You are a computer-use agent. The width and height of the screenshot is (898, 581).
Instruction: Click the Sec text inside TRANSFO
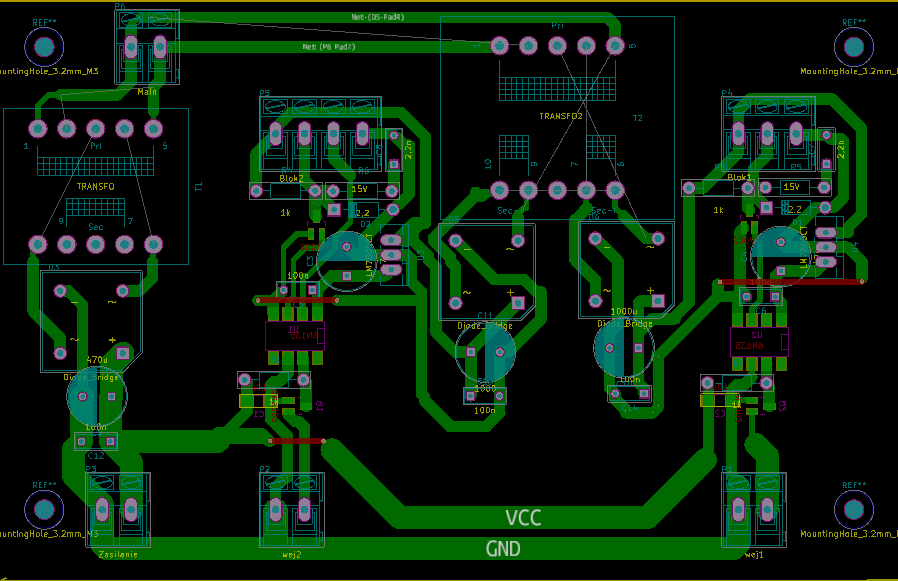96,227
